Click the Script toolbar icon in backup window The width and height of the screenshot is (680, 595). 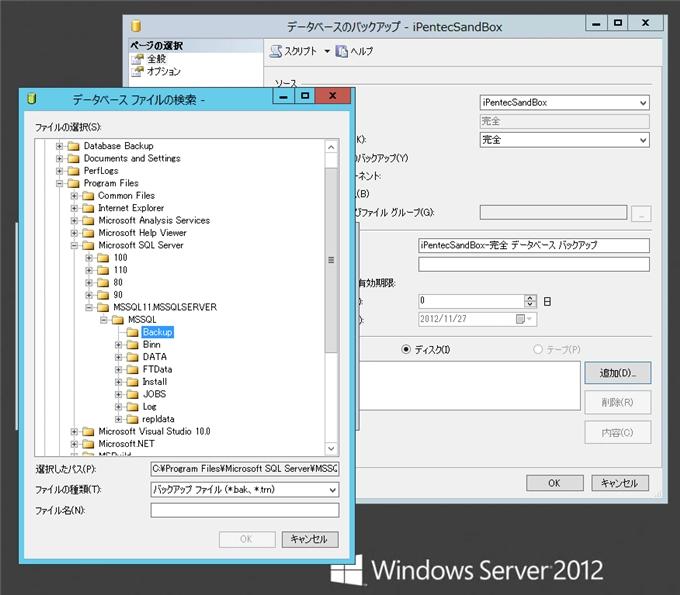(276, 51)
